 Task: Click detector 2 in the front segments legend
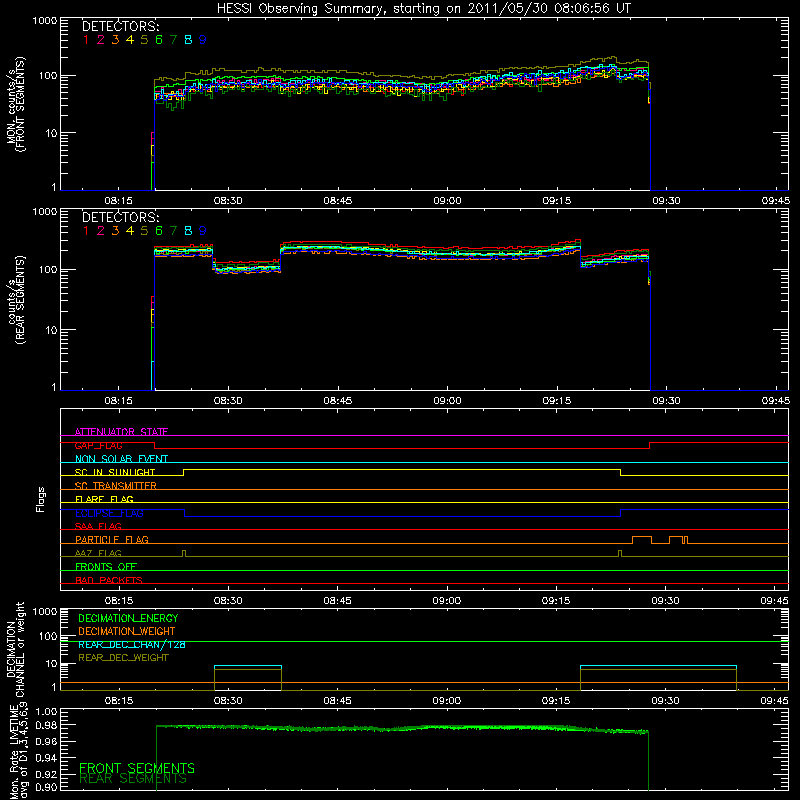pyautogui.click(x=101, y=40)
